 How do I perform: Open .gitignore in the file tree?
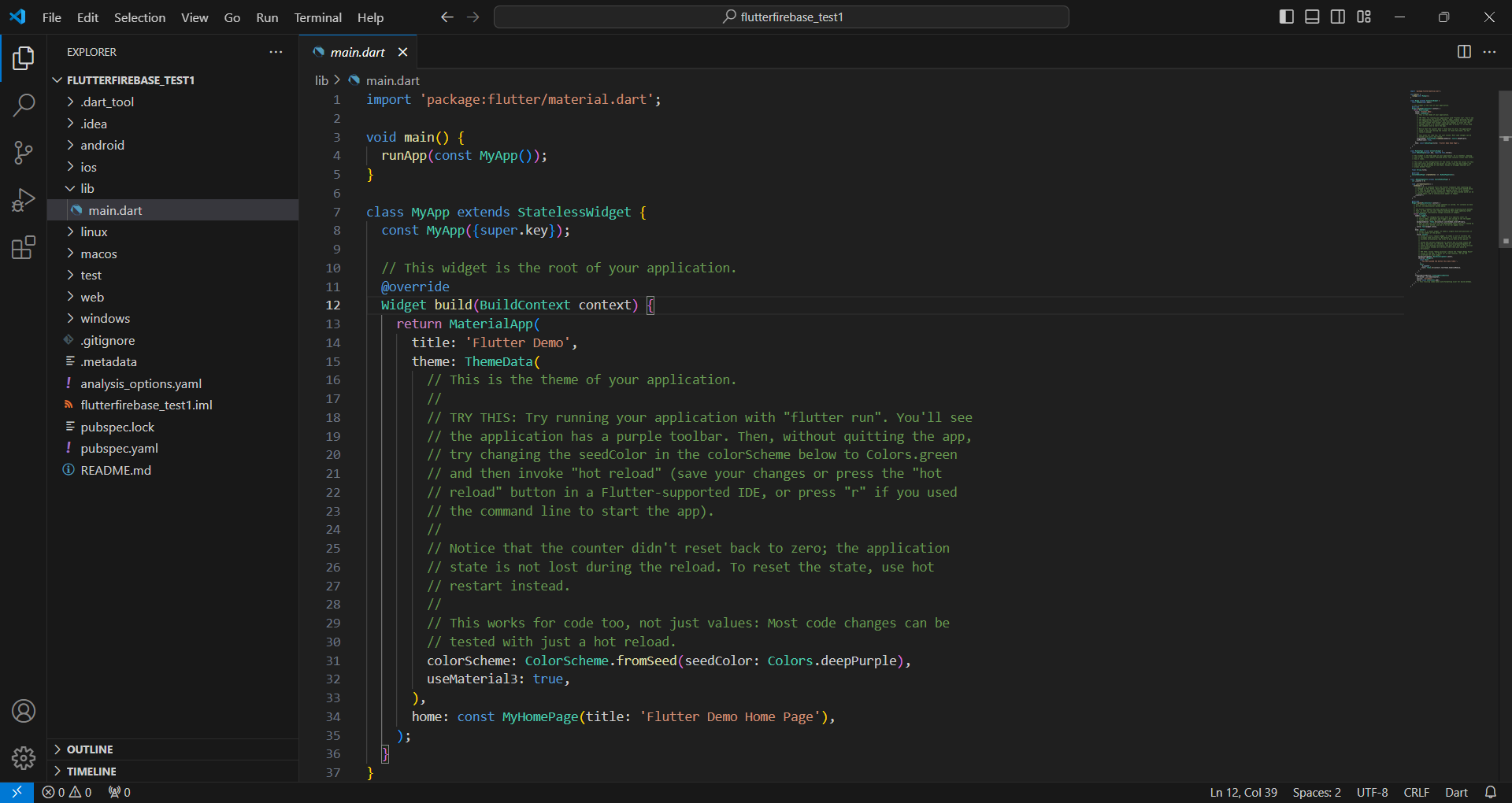[x=172, y=340]
